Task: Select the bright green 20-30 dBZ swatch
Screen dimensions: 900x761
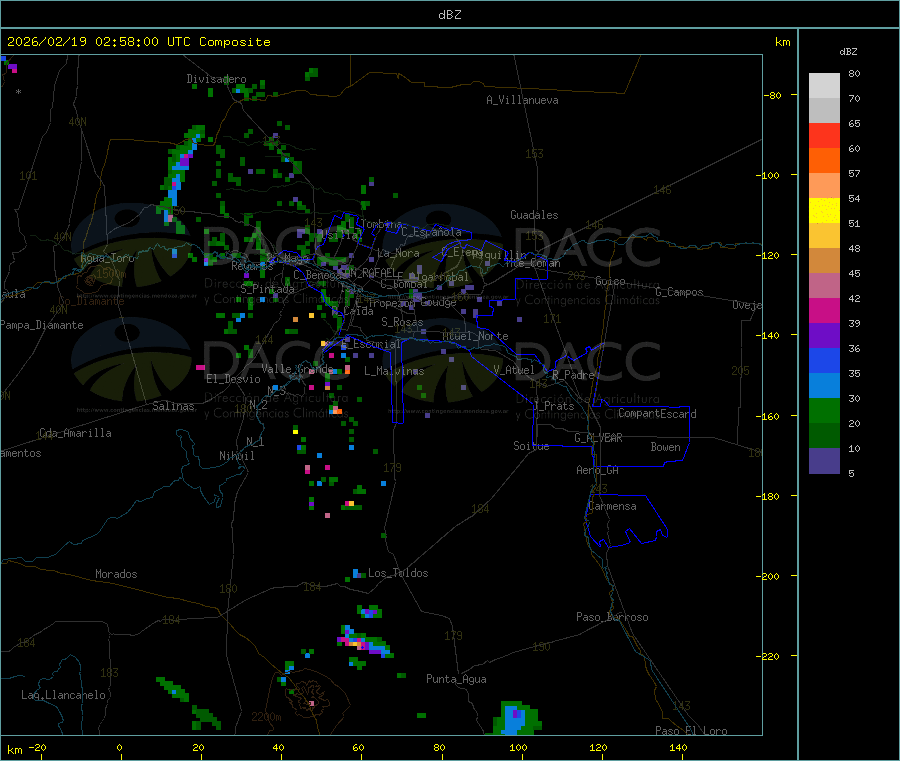Action: [x=824, y=410]
